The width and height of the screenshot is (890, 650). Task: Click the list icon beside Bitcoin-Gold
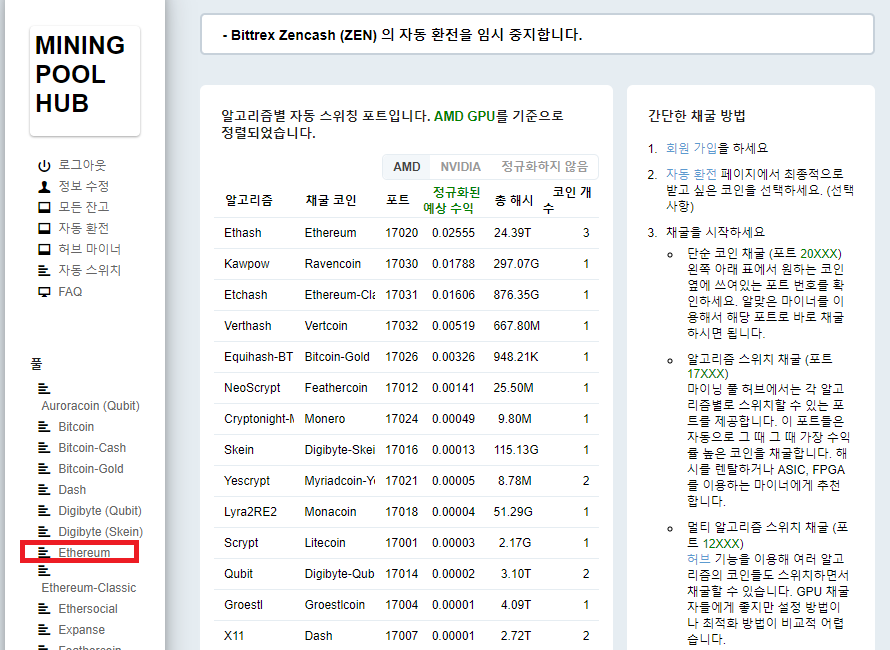[44, 469]
